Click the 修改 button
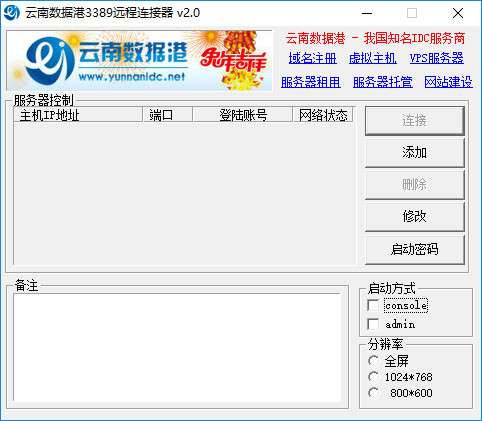482x421 pixels. [415, 217]
